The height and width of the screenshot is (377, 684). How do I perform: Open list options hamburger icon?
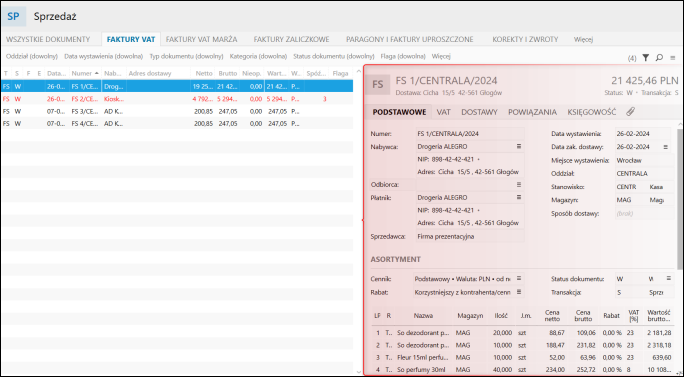673,58
